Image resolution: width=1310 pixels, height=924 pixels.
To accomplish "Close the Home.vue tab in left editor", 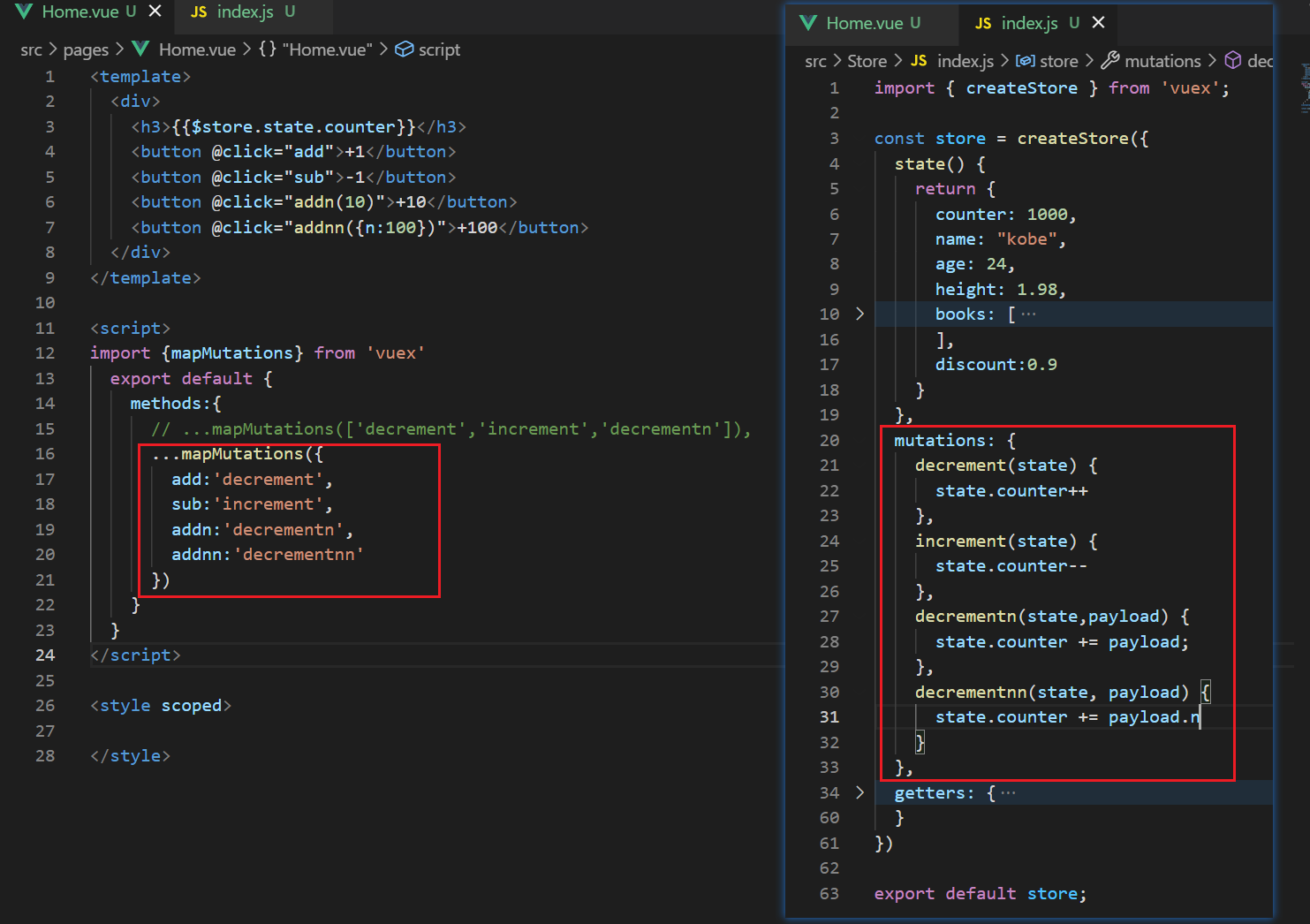I will 155,11.
